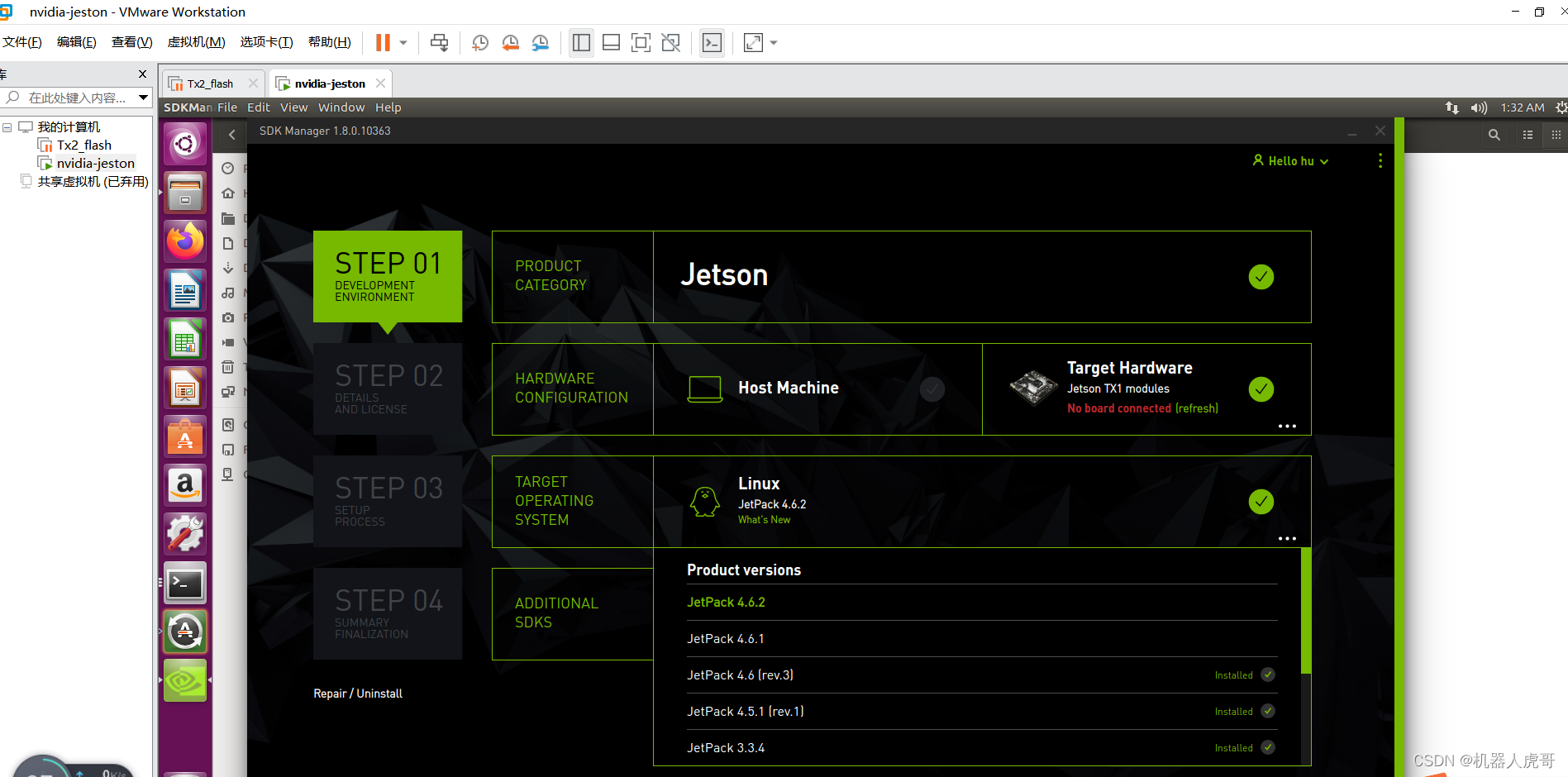Click refresh next to No board connected
The height and width of the screenshot is (777, 1568).
[1196, 408]
